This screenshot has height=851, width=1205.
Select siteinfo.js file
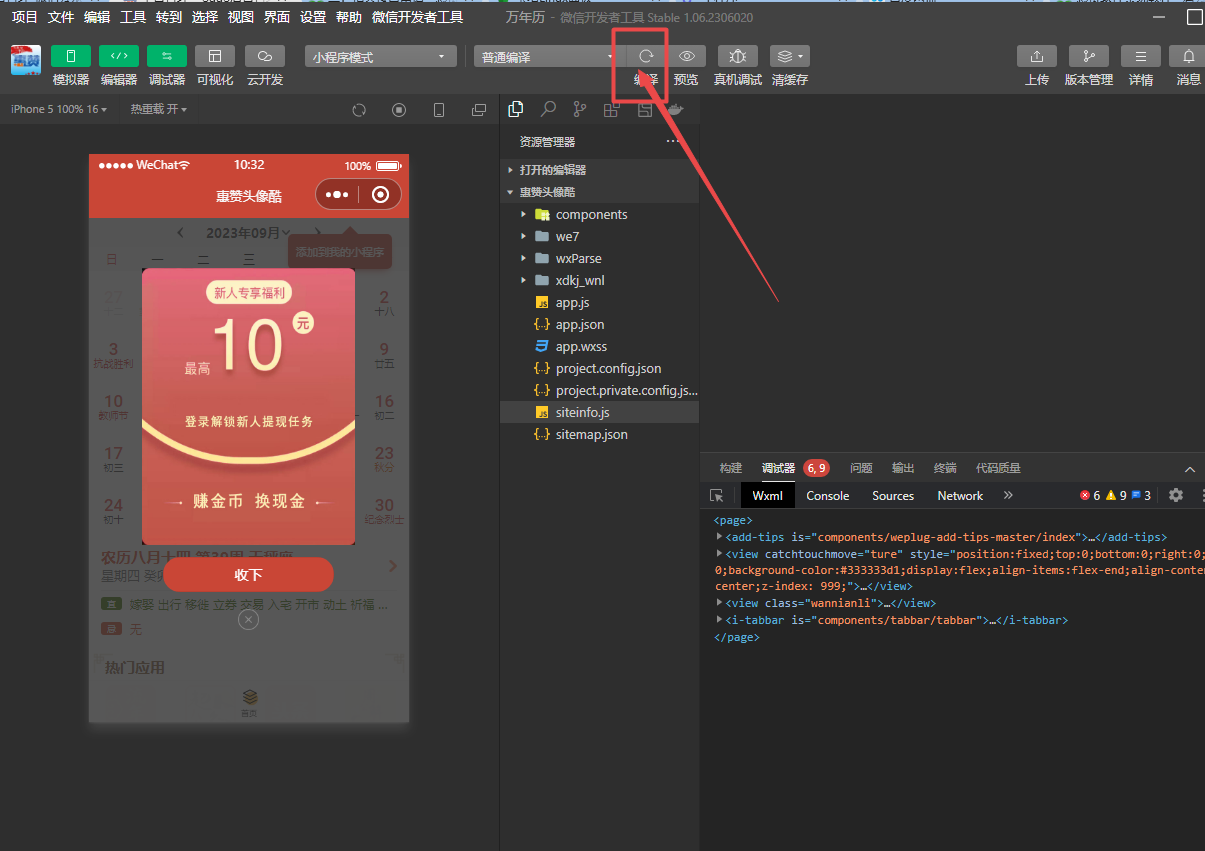599,412
